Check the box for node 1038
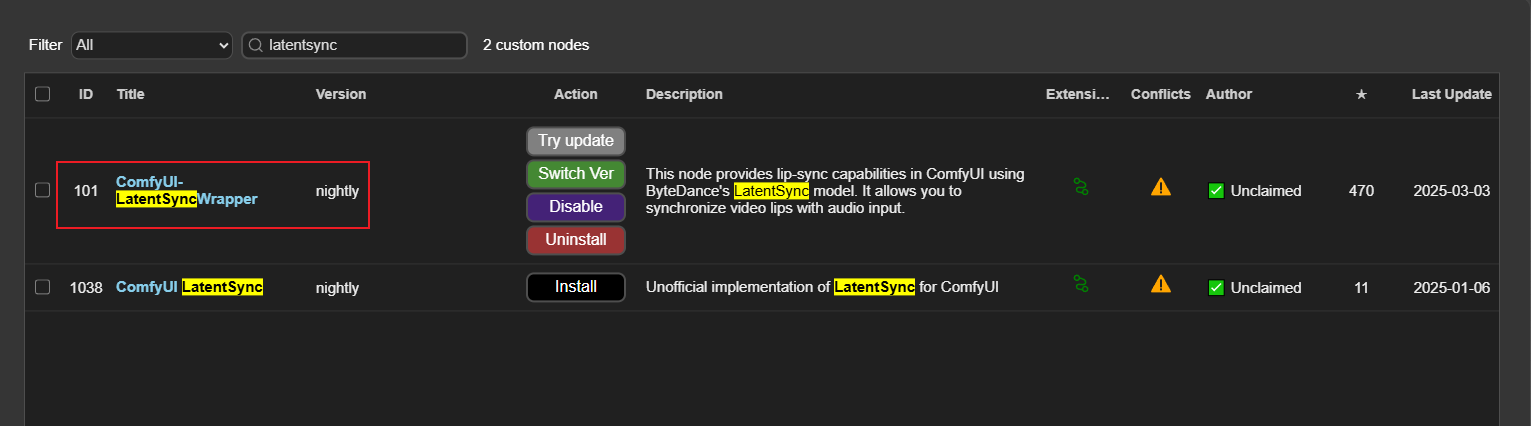Screen dimensions: 1531x426 pyautogui.click(x=42, y=287)
